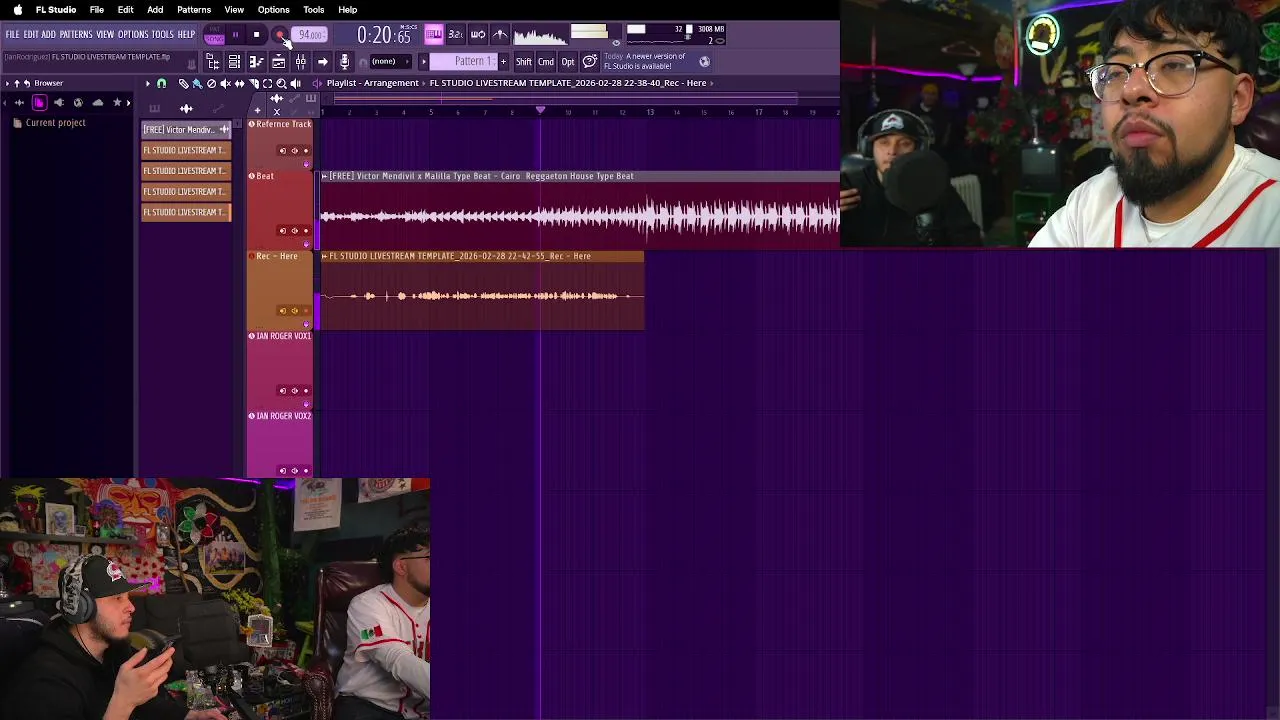Open the macOS Edit menu
Screen dimensions: 1280x720
125,10
